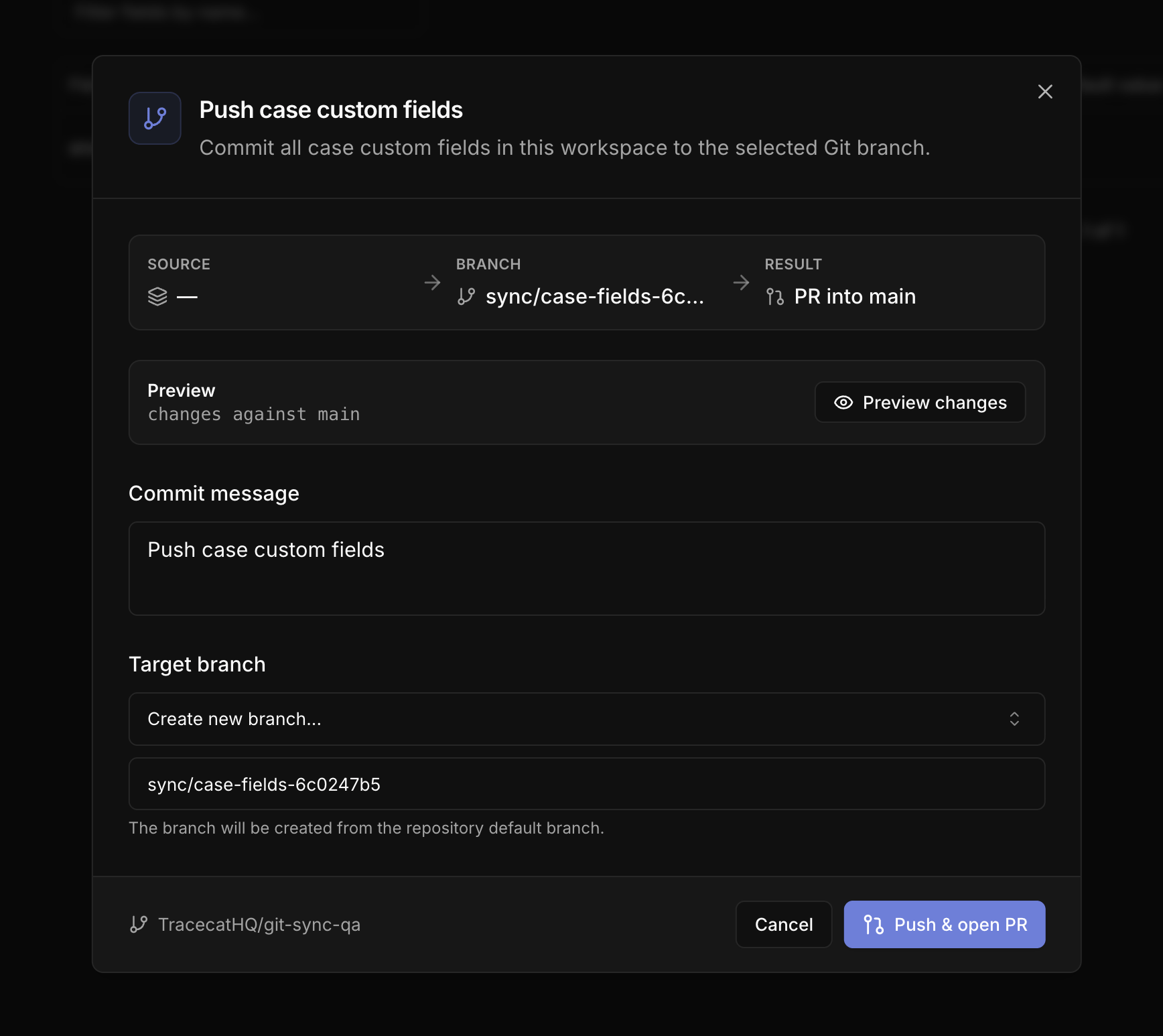The height and width of the screenshot is (1036, 1163).
Task: Click Cancel to dismiss the dialog
Action: 784,925
